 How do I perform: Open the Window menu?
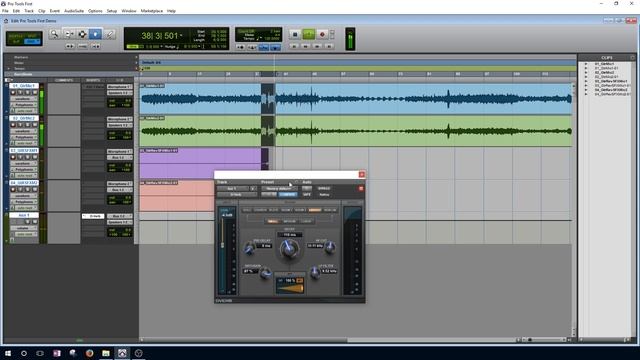tap(129, 11)
